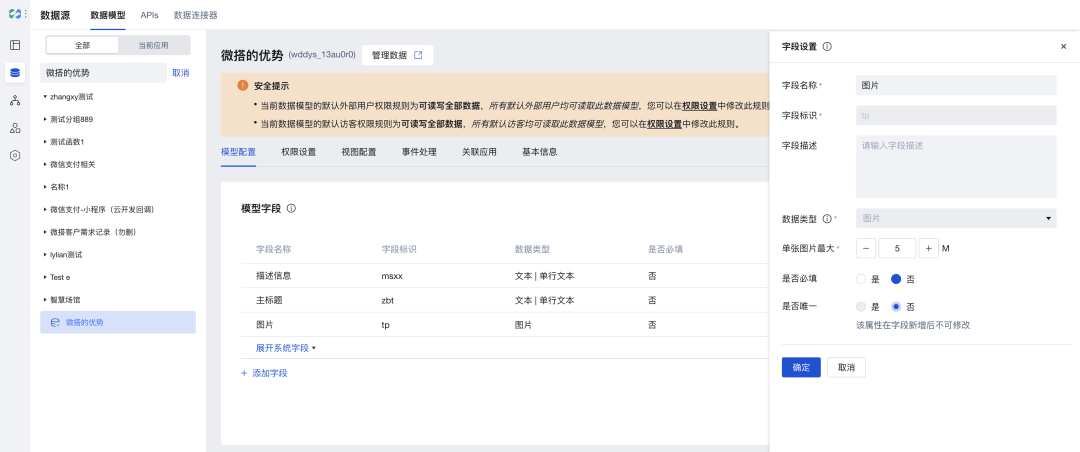This screenshot has width=1080, height=452.
Task: Click the orange warning icon in 安全提示
Action: point(242,85)
